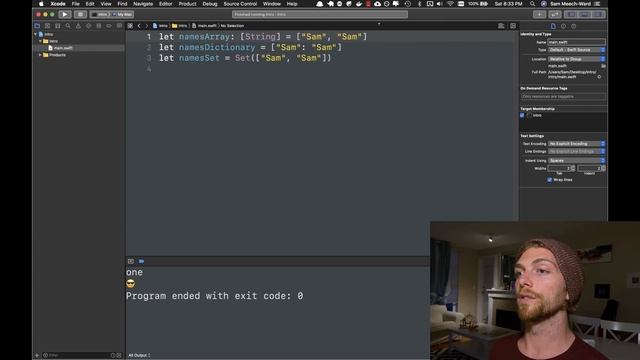Adjust editor options icon in jump bar
Screen dimensions: 640x360
(501, 26)
